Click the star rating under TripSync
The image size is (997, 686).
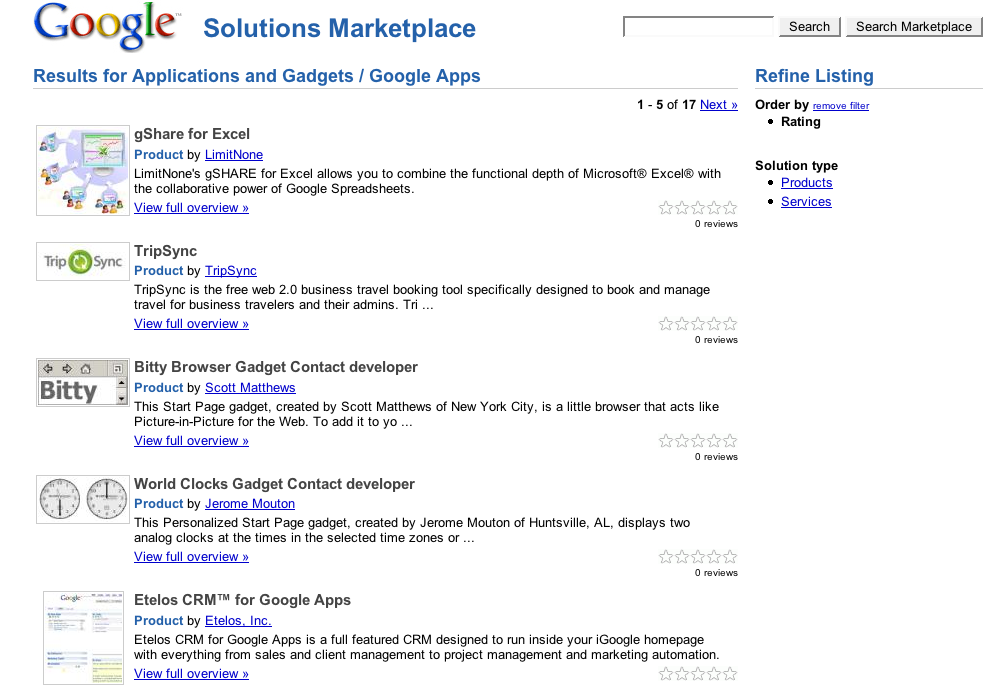point(698,324)
